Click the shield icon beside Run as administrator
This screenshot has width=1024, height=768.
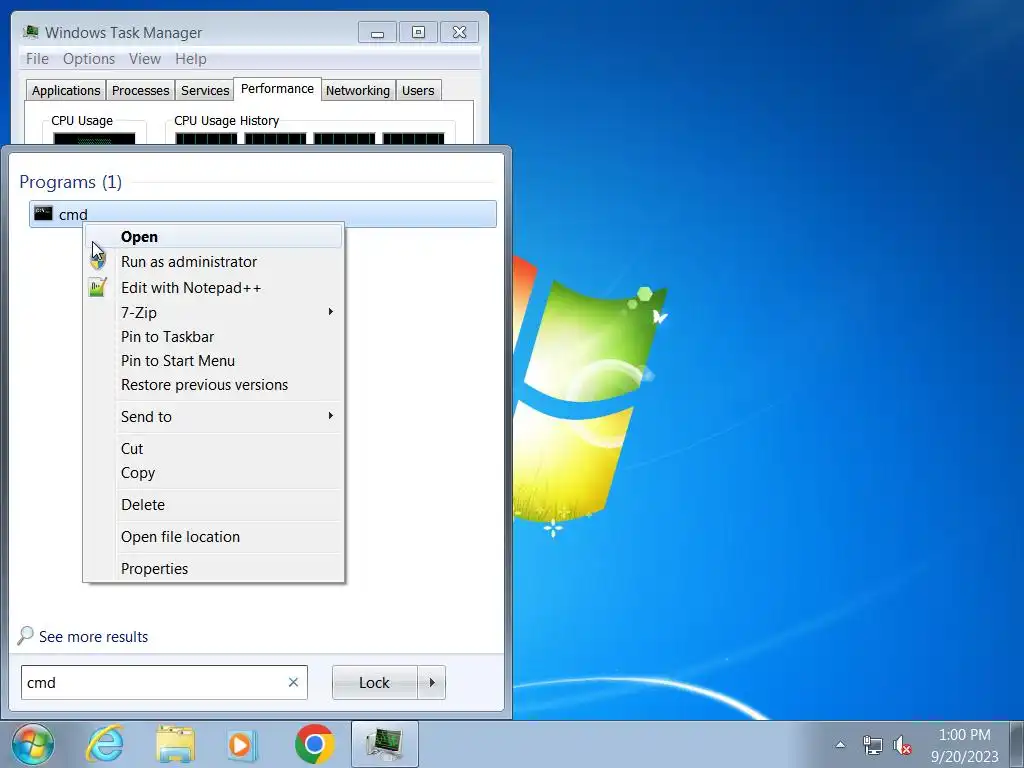click(x=98, y=262)
